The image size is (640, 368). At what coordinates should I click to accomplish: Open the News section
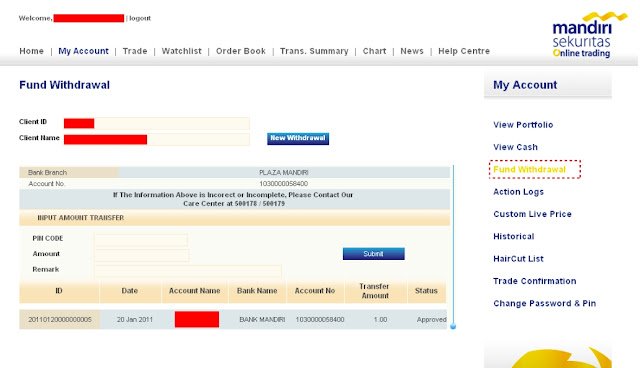coord(412,51)
